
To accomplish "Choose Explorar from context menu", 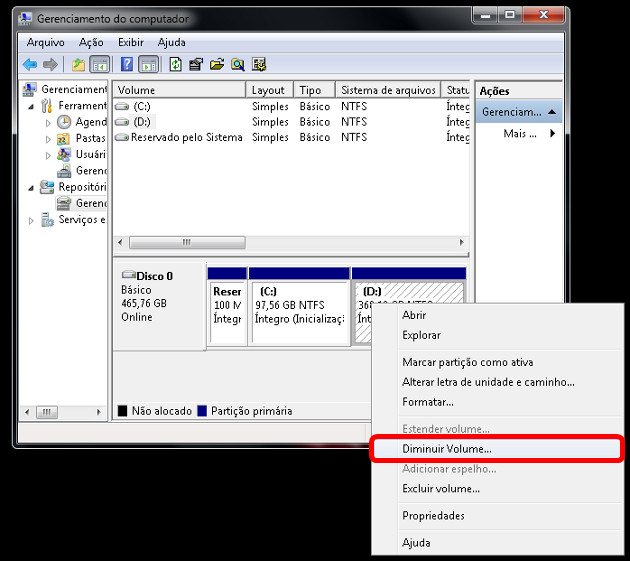I will 497,335.
